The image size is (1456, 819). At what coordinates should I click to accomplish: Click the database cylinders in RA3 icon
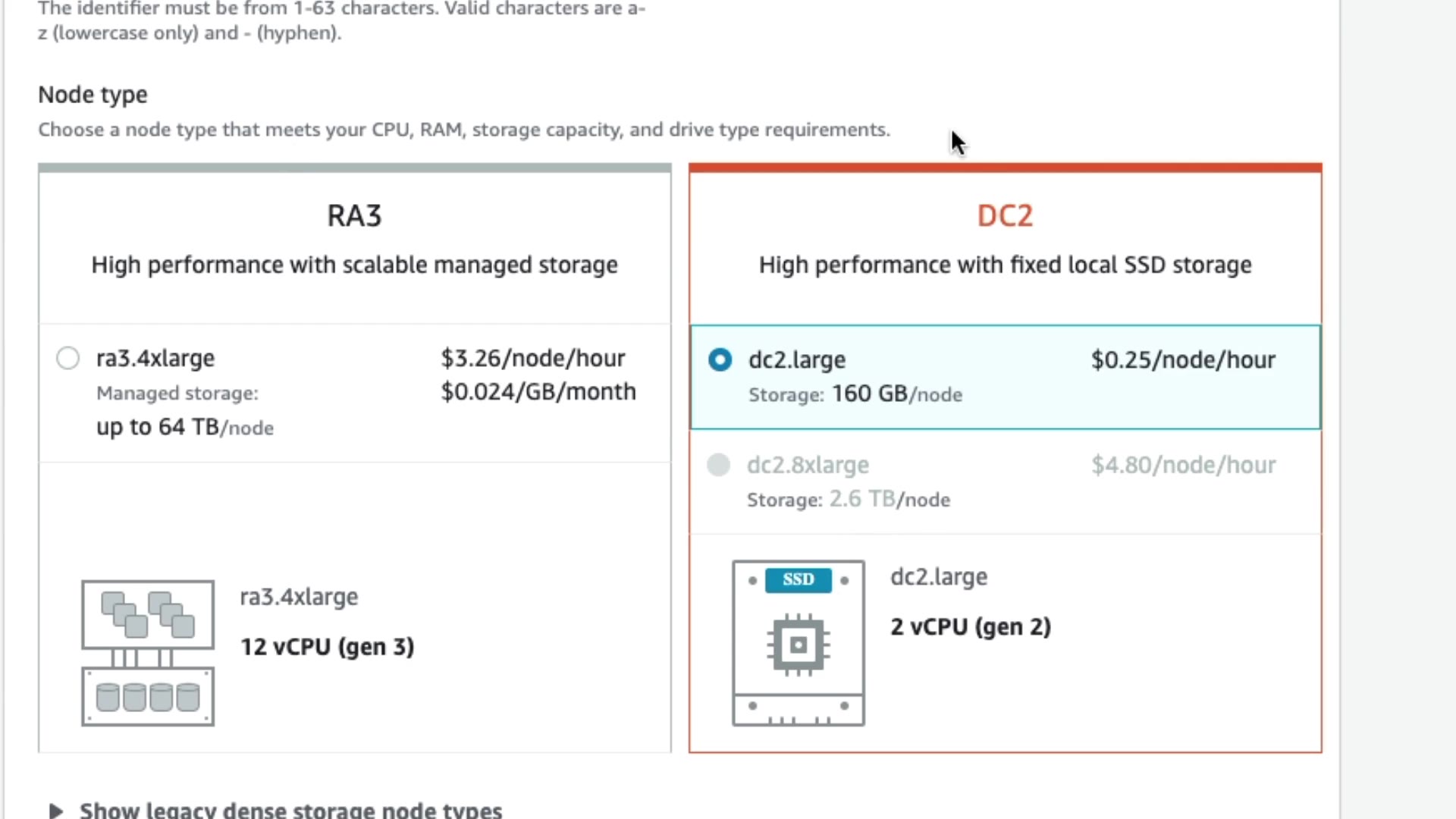(x=148, y=696)
